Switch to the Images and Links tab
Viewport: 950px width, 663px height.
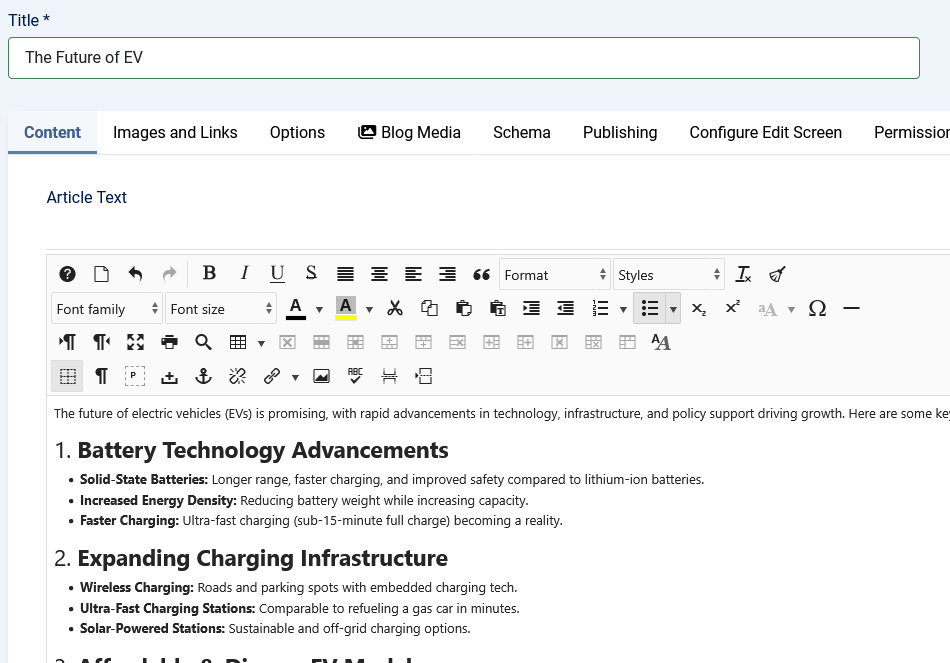point(175,132)
